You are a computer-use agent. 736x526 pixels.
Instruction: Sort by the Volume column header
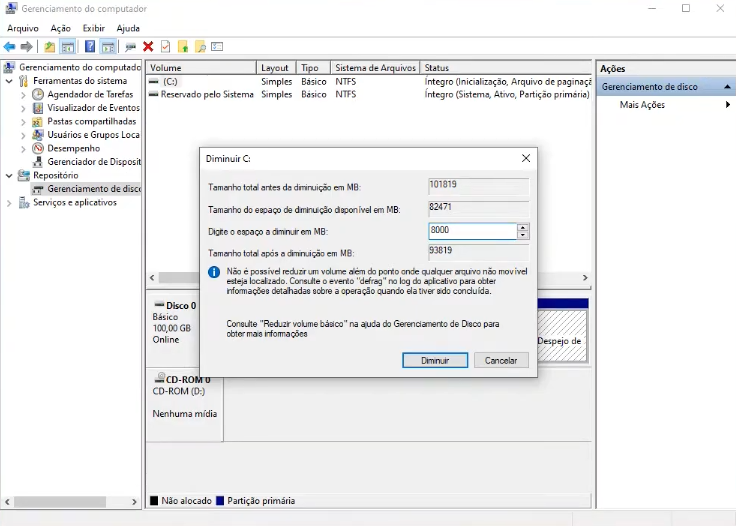(x=201, y=68)
